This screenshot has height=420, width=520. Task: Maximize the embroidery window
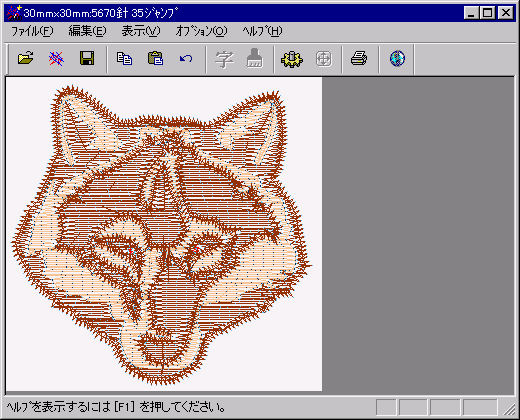coord(488,13)
